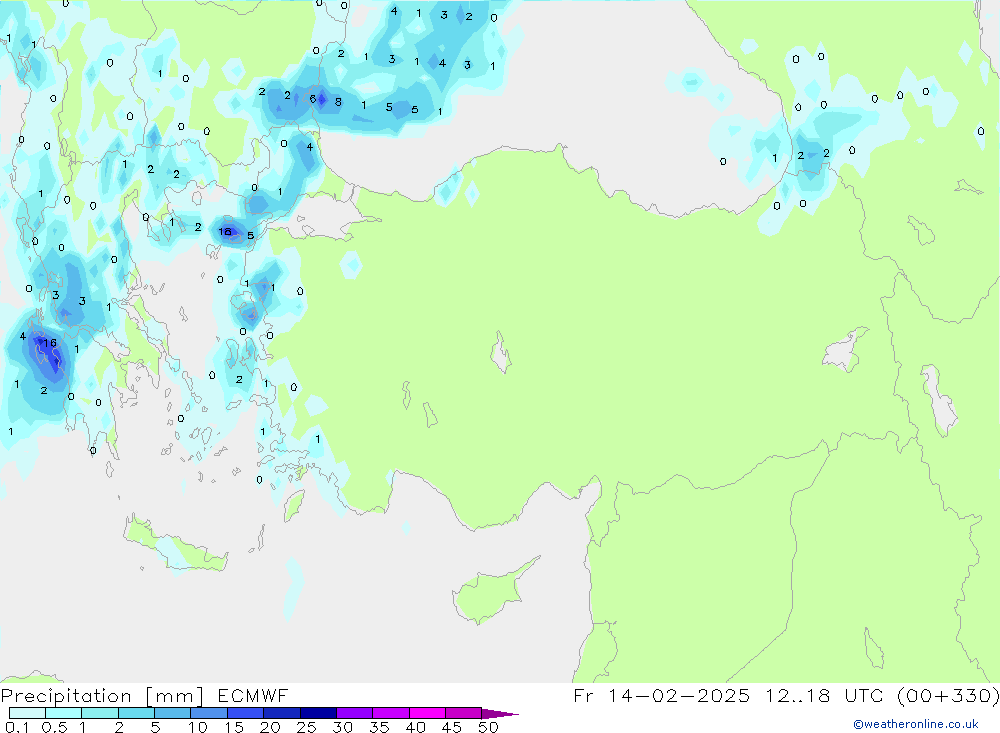Viewport: 1000px width, 733px height.
Task: Click the island of Crete on map
Action: click(x=175, y=542)
